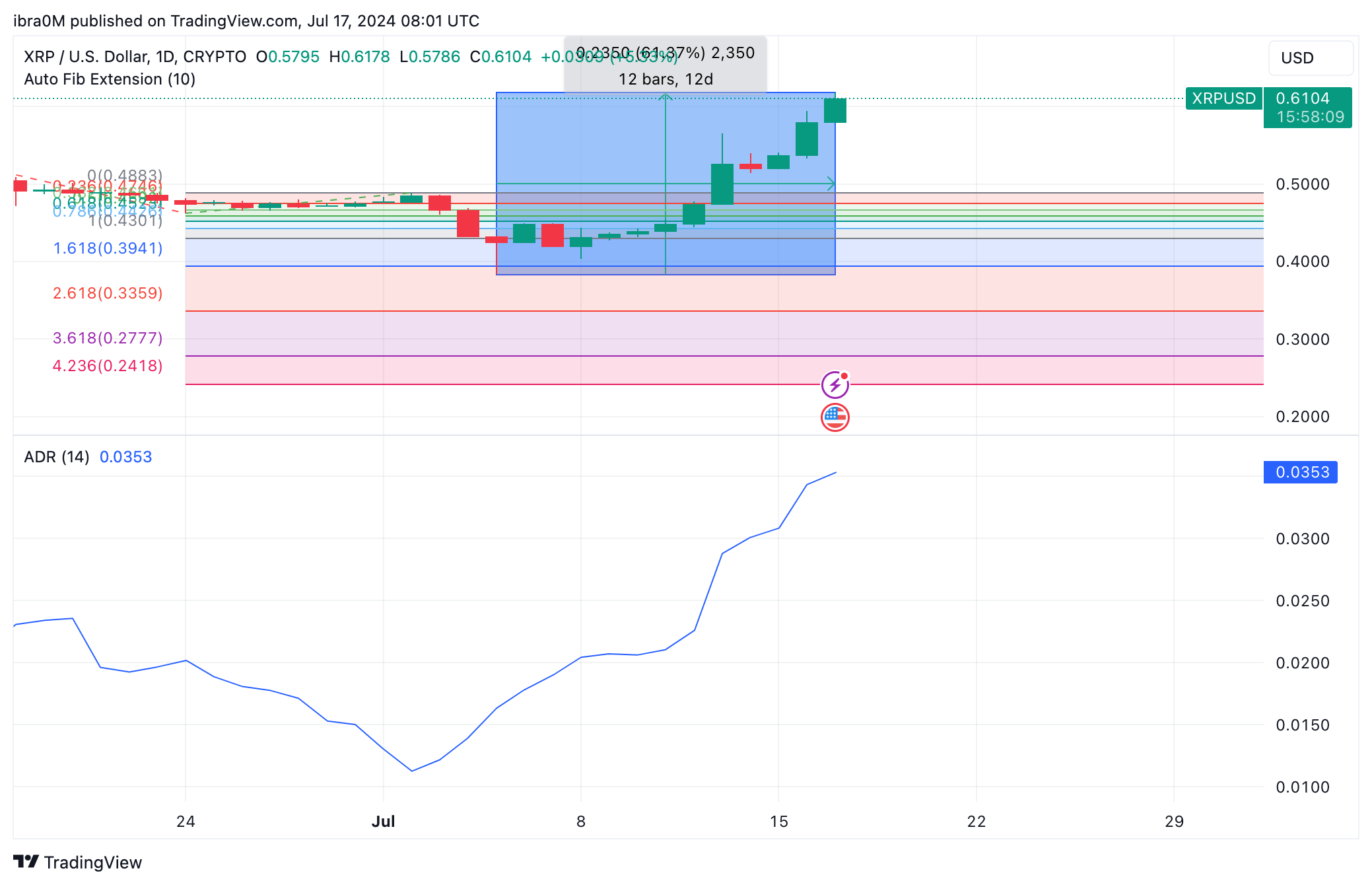Click the ADR (14) indicator legend

click(x=57, y=457)
